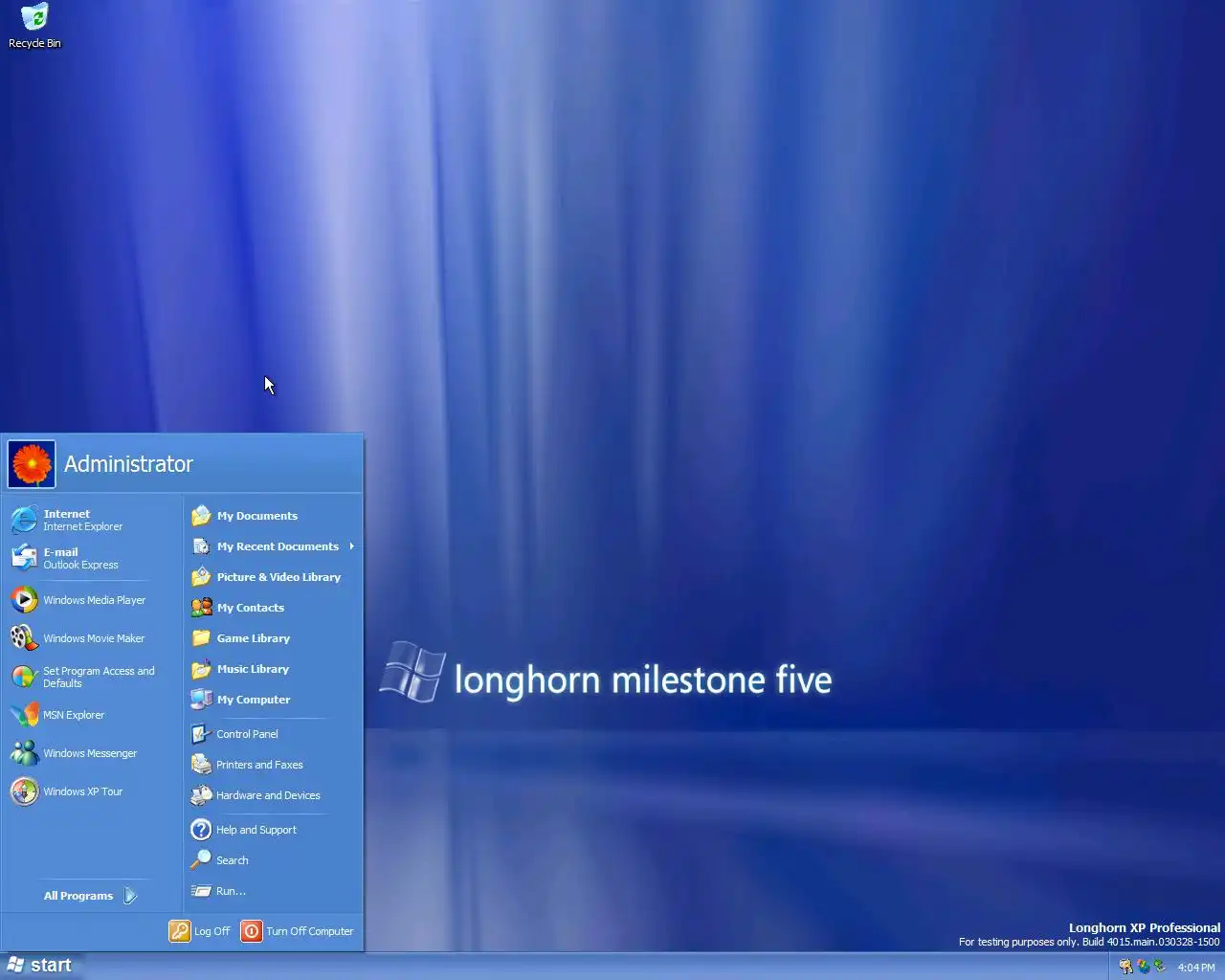The width and height of the screenshot is (1225, 980).
Task: Open Hardware and Devices
Action: pos(273,795)
